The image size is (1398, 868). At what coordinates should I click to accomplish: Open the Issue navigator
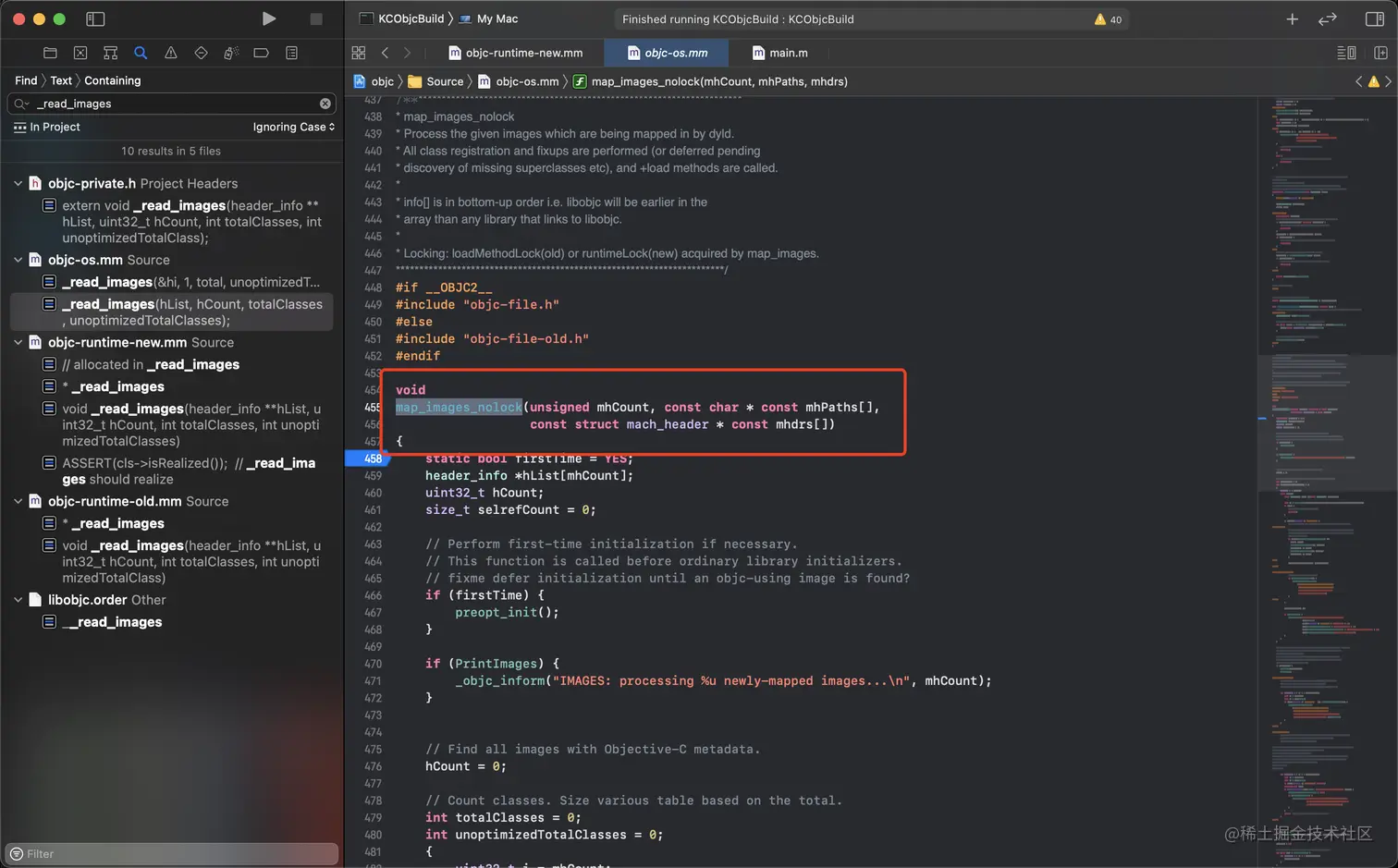point(171,53)
